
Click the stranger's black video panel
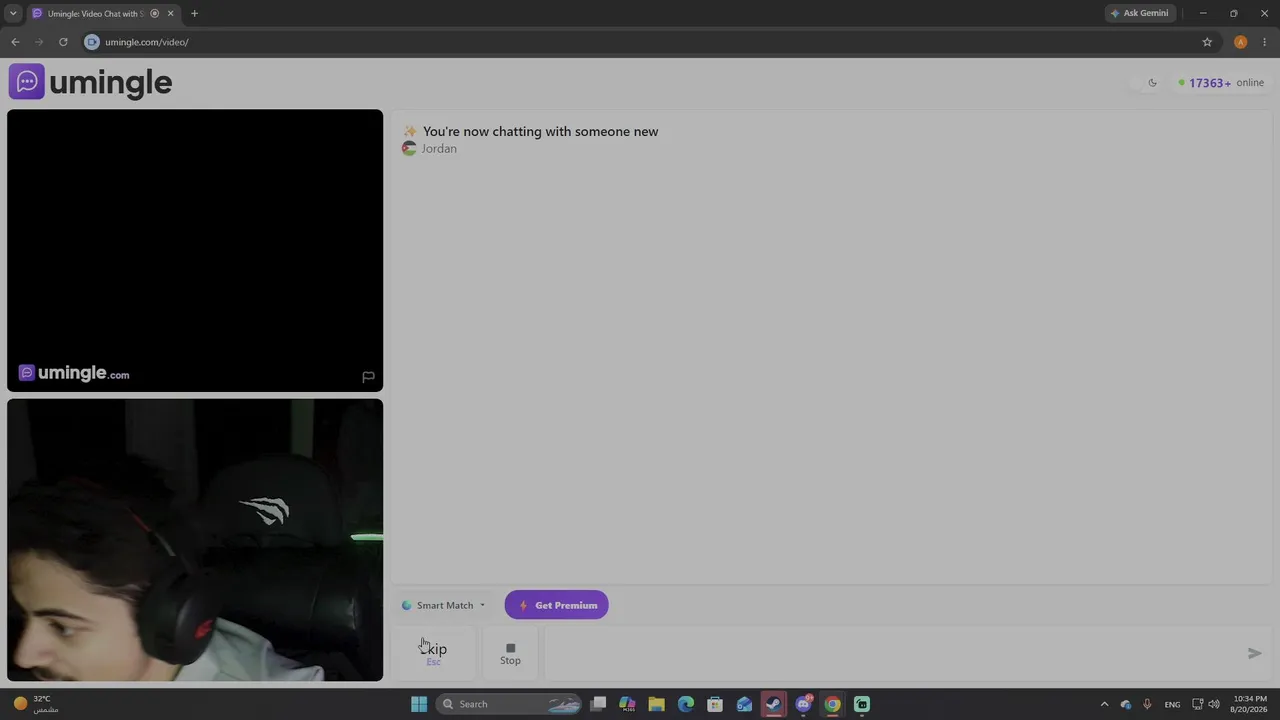[x=195, y=250]
